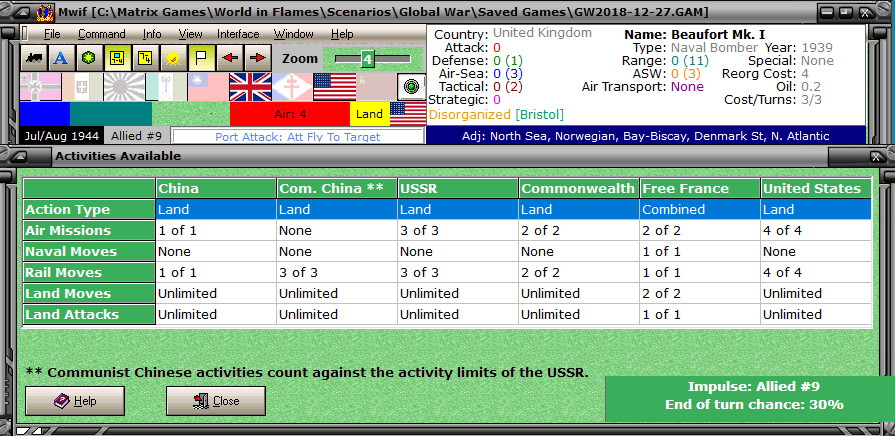Select the Rail Moves row label
The width and height of the screenshot is (895, 436).
click(x=89, y=273)
